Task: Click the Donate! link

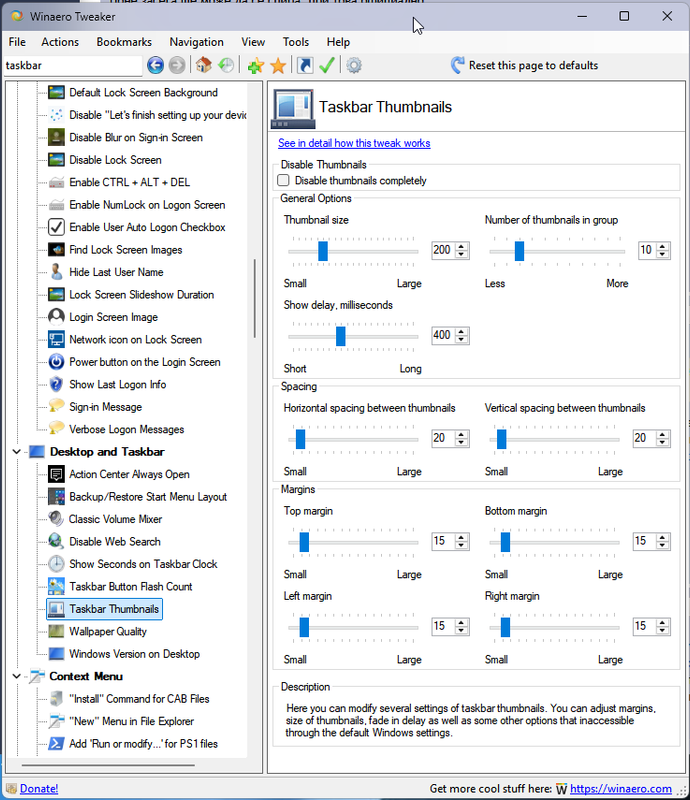Action: tap(39, 788)
